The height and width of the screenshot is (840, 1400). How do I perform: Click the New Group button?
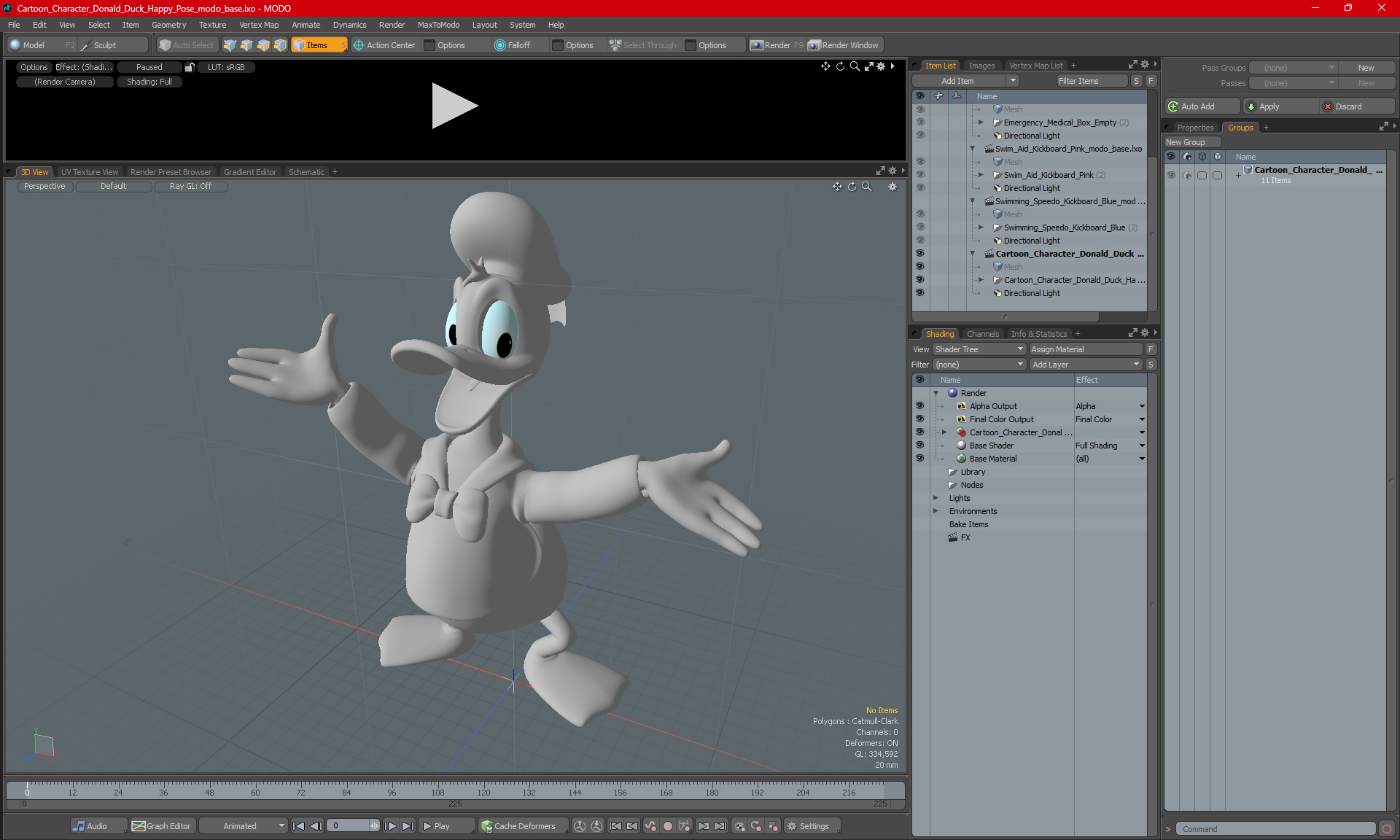coord(1192,142)
